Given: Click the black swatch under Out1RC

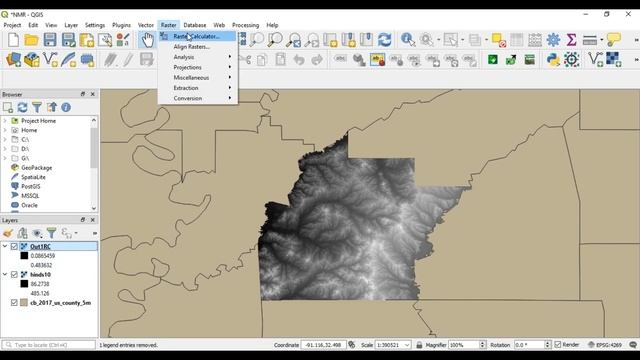Looking at the screenshot, I should [24, 256].
